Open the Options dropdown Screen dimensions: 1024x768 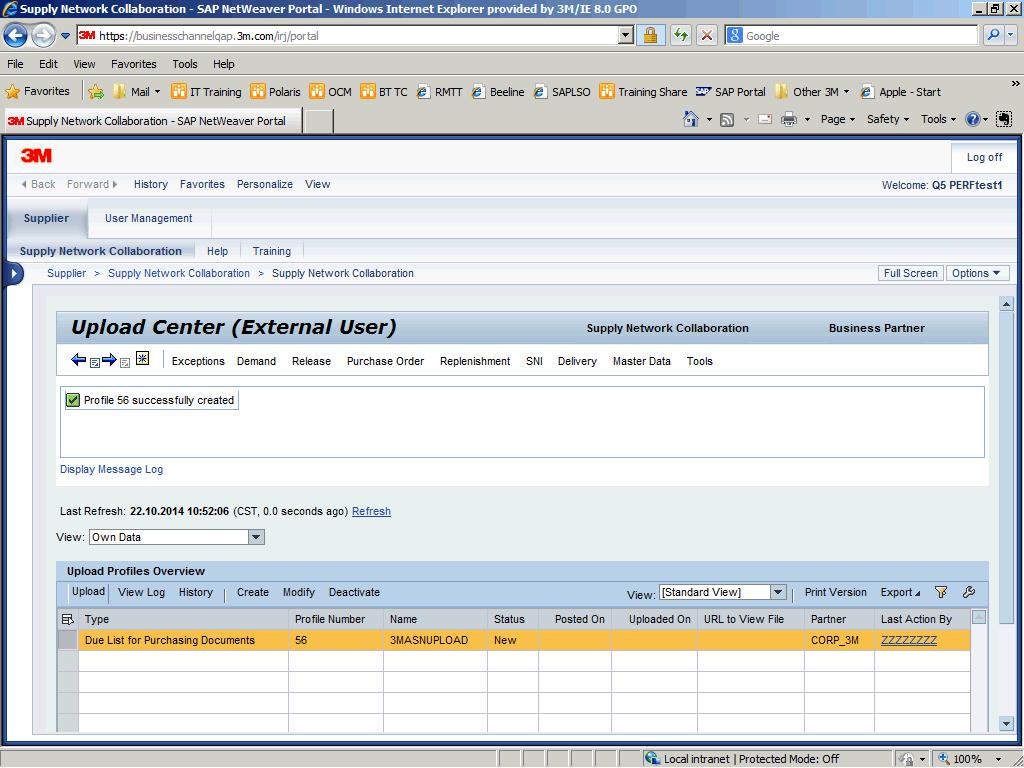tap(977, 274)
